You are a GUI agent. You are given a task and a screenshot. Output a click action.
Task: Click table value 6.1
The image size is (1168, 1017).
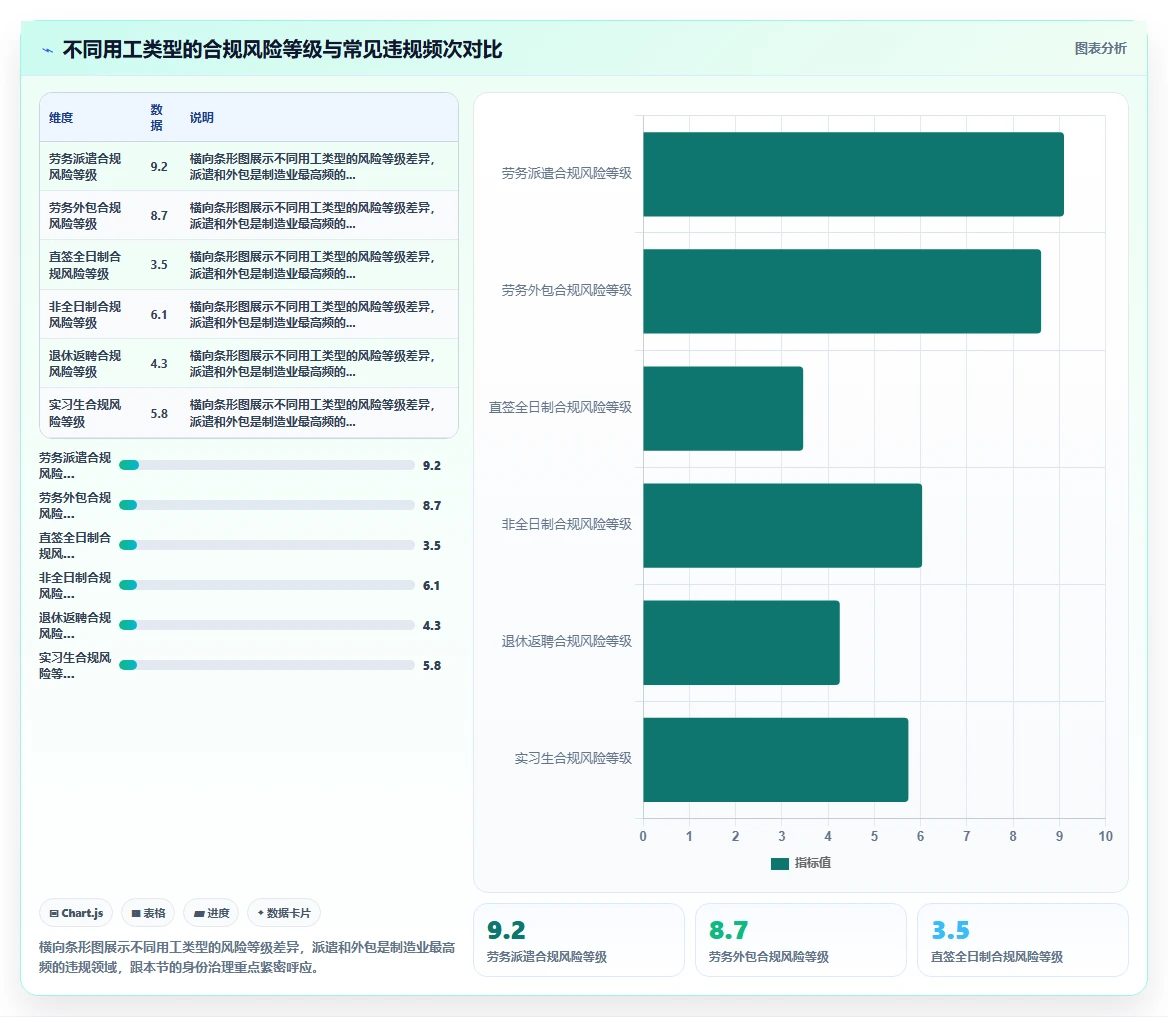pos(159,315)
